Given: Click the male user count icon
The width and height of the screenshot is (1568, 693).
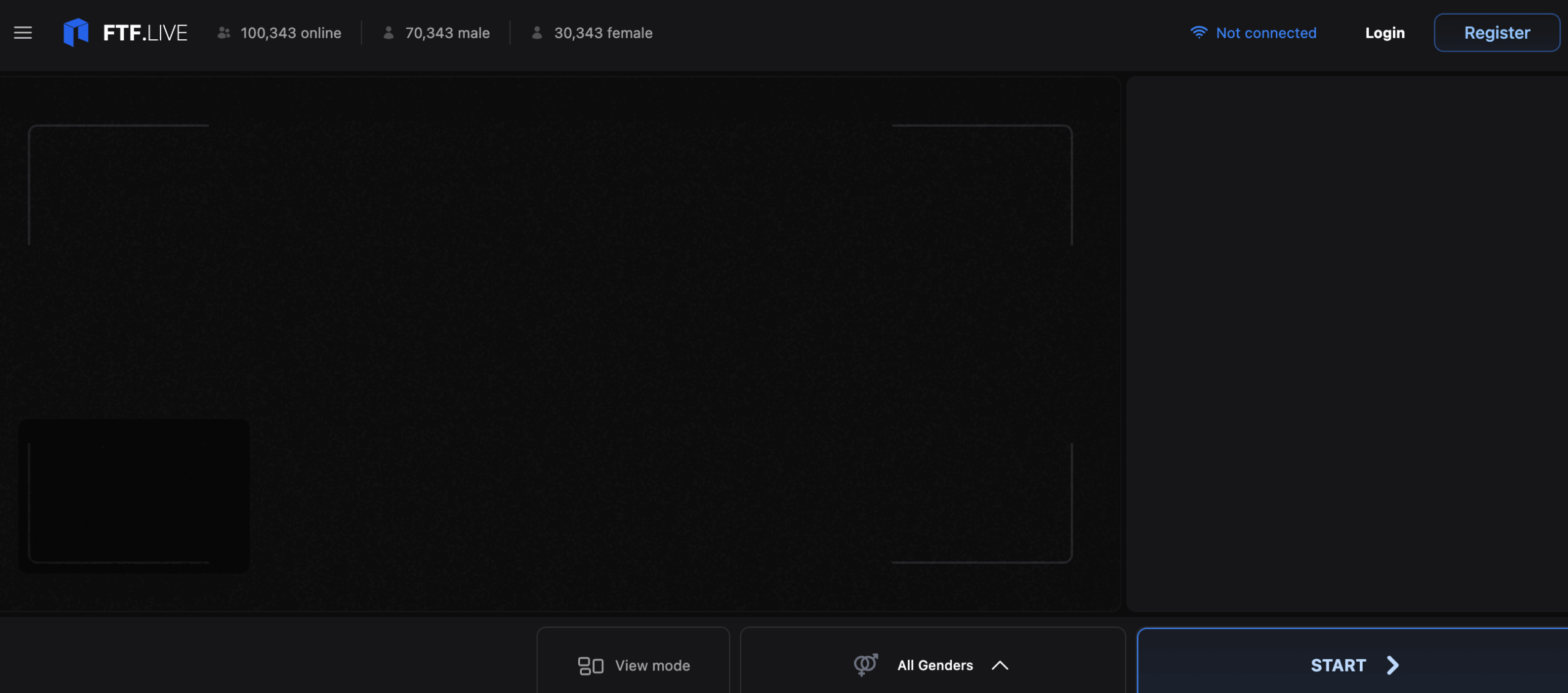Looking at the screenshot, I should pos(388,32).
